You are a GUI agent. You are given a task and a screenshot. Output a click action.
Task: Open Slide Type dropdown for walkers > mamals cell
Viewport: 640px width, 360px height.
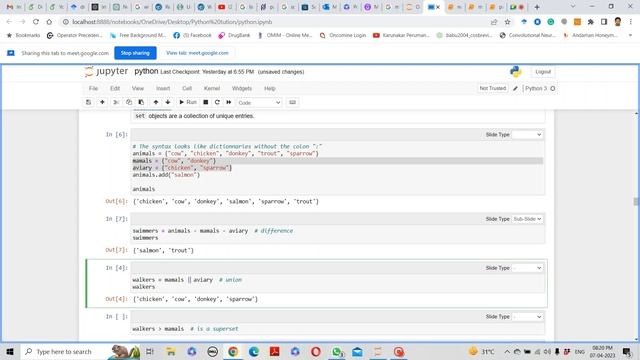coord(527,317)
